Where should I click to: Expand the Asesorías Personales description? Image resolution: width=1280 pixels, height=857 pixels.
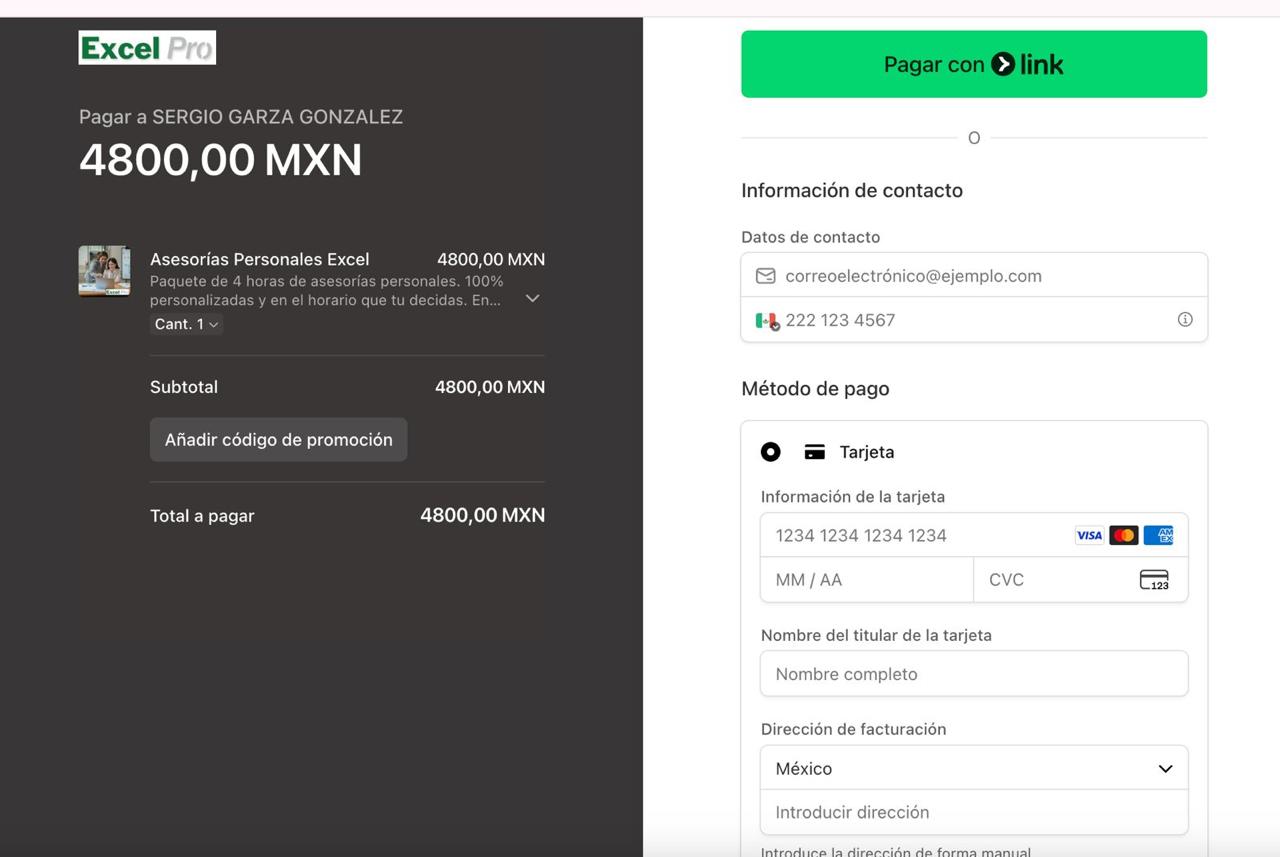(x=533, y=298)
